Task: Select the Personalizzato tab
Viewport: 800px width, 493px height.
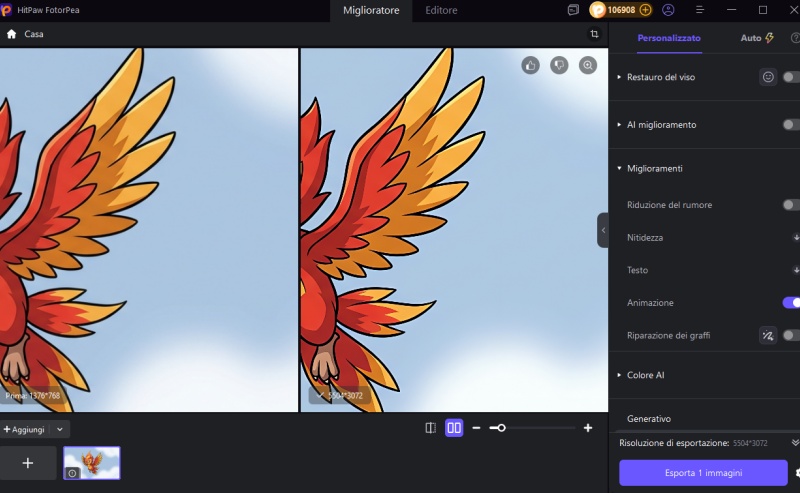Action: tap(669, 38)
